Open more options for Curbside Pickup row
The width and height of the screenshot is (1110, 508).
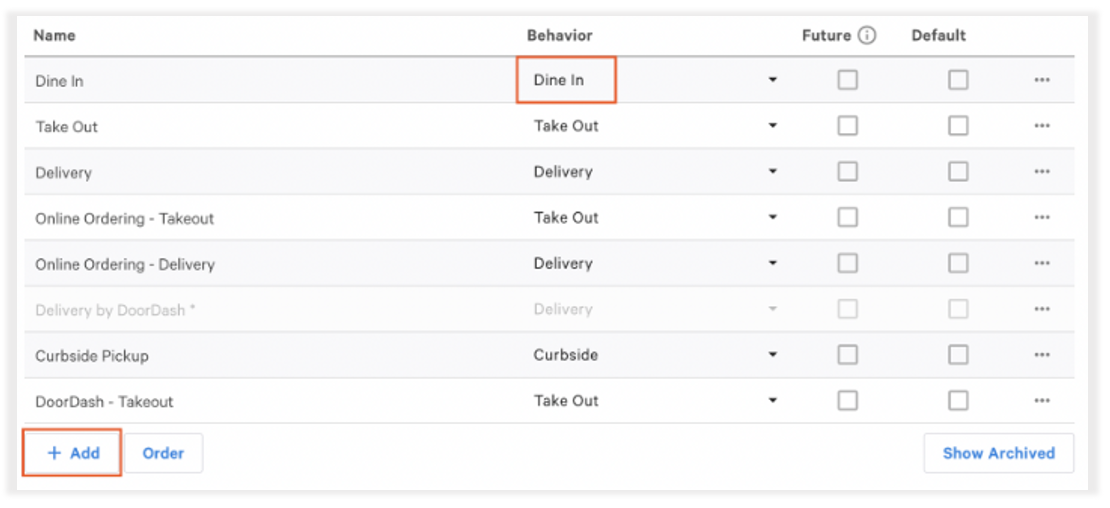click(x=1042, y=355)
